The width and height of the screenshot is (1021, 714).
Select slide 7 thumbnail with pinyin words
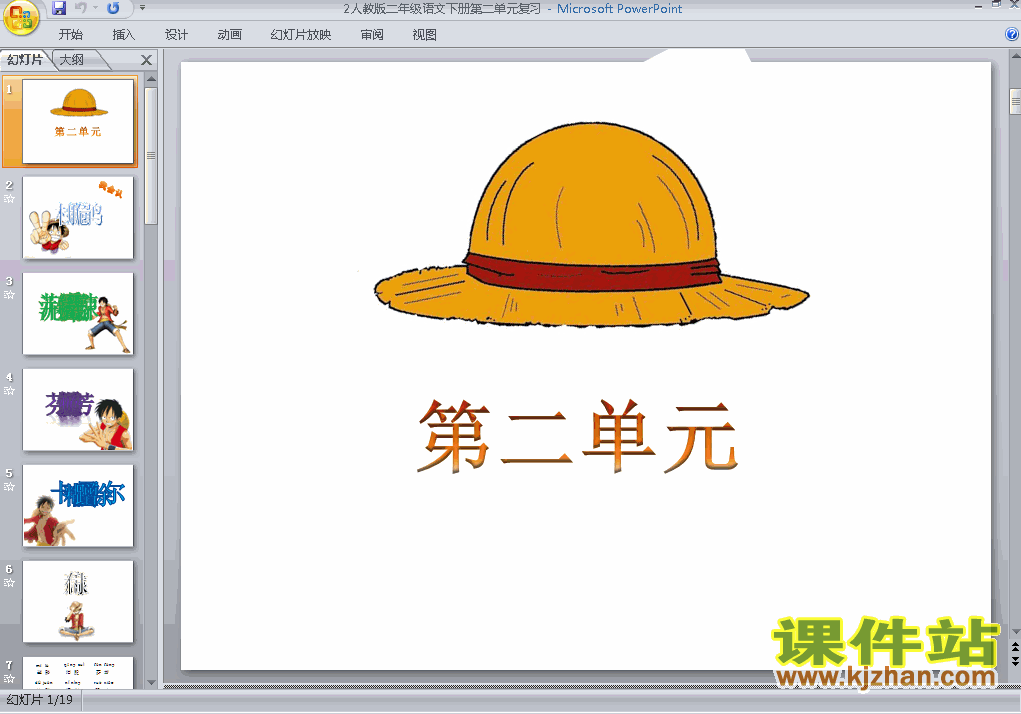coord(78,672)
